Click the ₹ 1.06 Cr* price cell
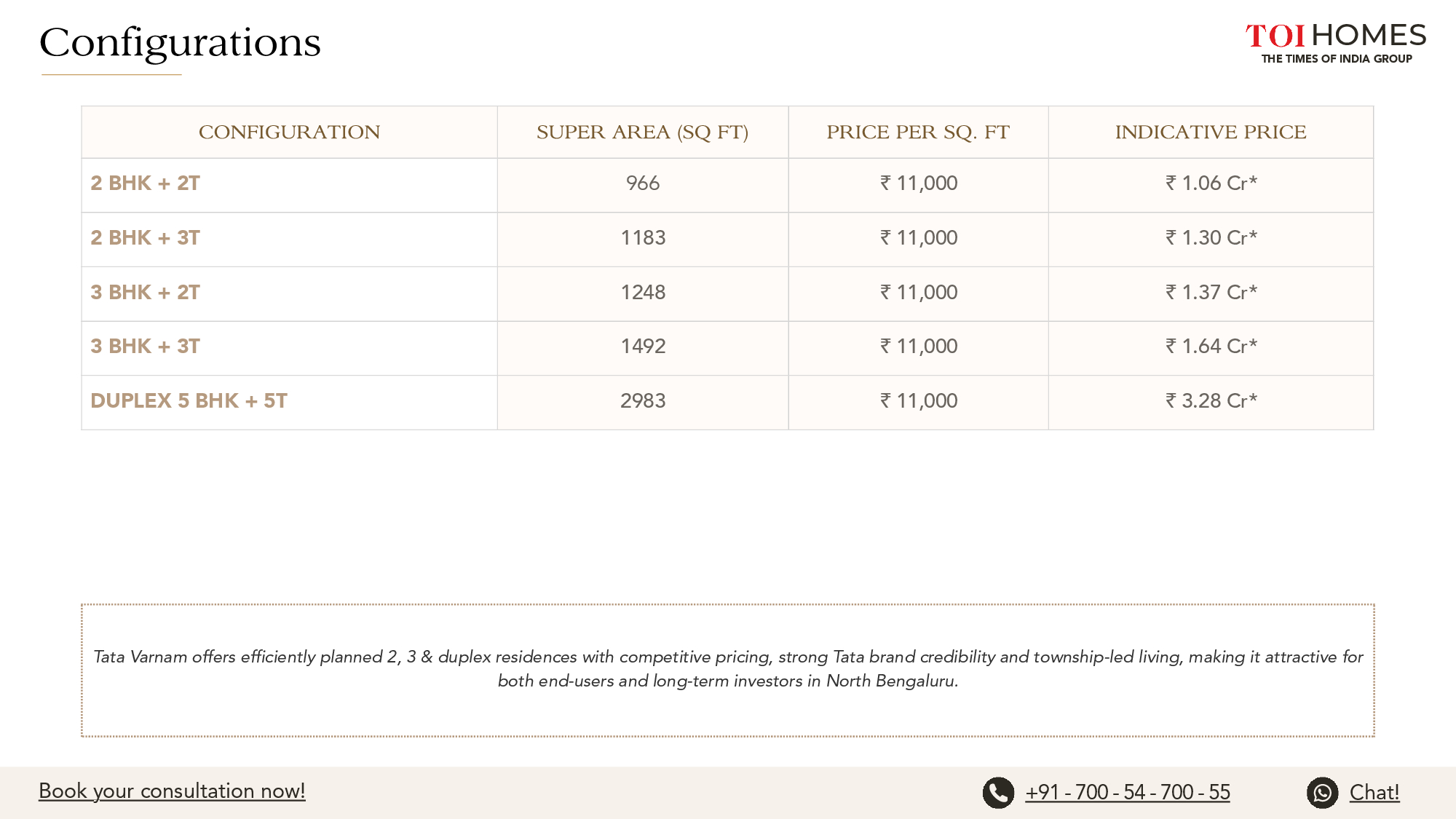This screenshot has width=1456, height=819. coord(1211,183)
